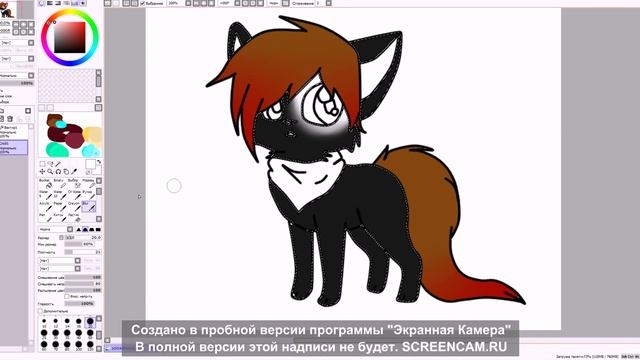Image resolution: width=640 pixels, height=360 pixels.
Task: Adjust the Плотность density slider
Action: point(83,252)
